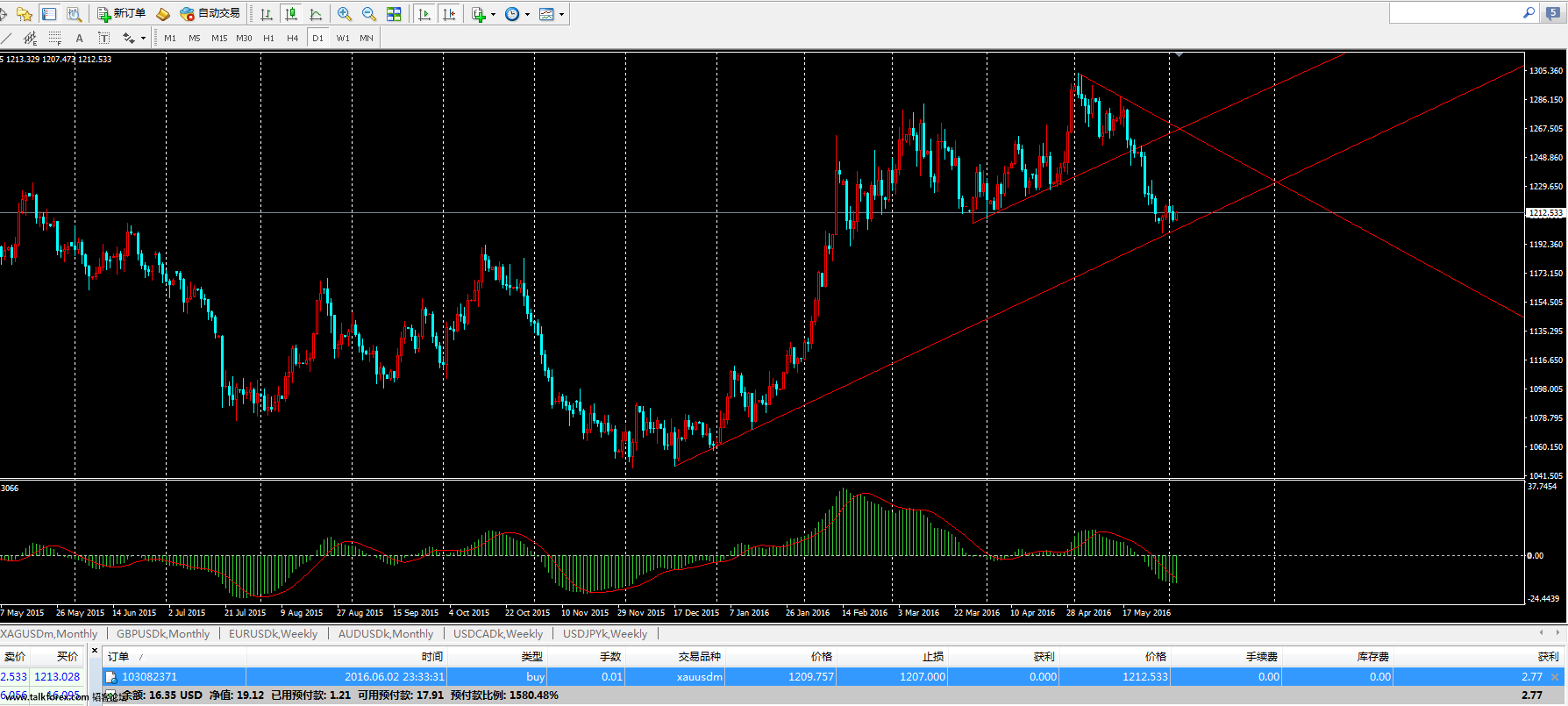This screenshot has height=706, width=1568.
Task: Select order 103082371 row
Action: (834, 676)
